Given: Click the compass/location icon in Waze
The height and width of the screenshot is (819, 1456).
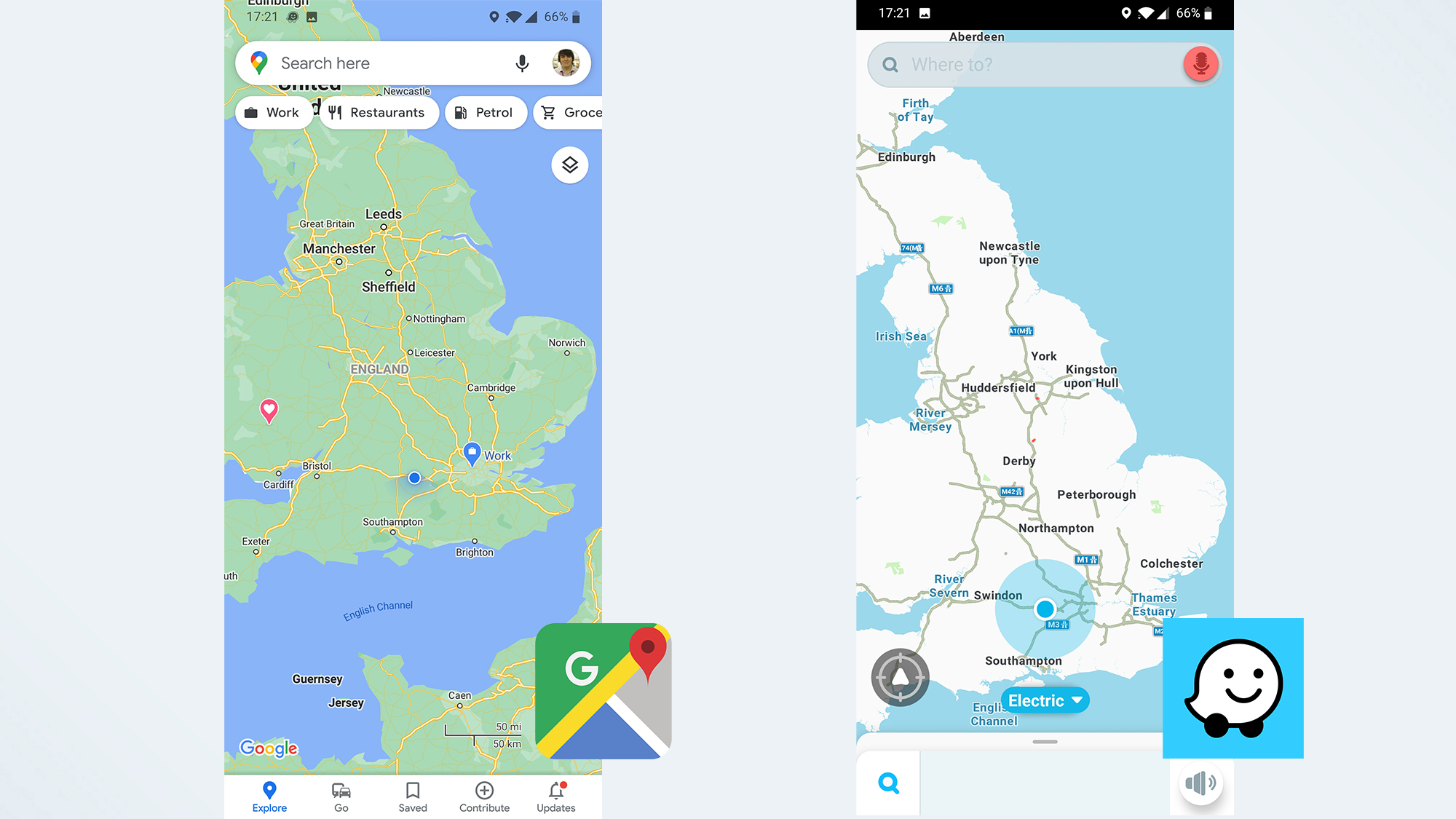Looking at the screenshot, I should 900,678.
